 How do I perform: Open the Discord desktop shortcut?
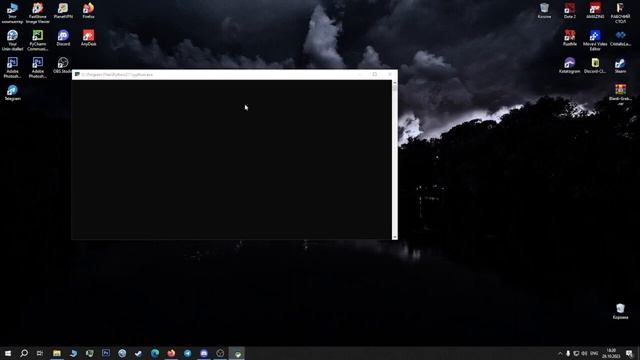click(63, 38)
